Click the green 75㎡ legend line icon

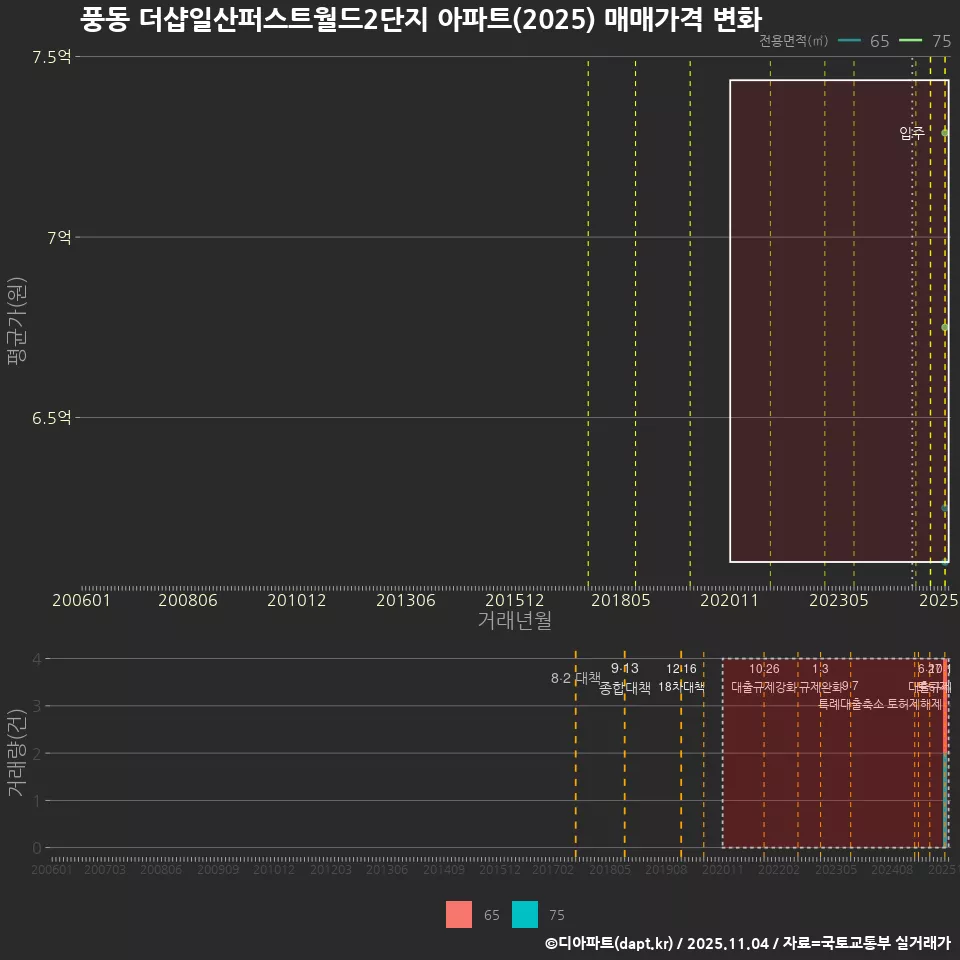(910, 42)
